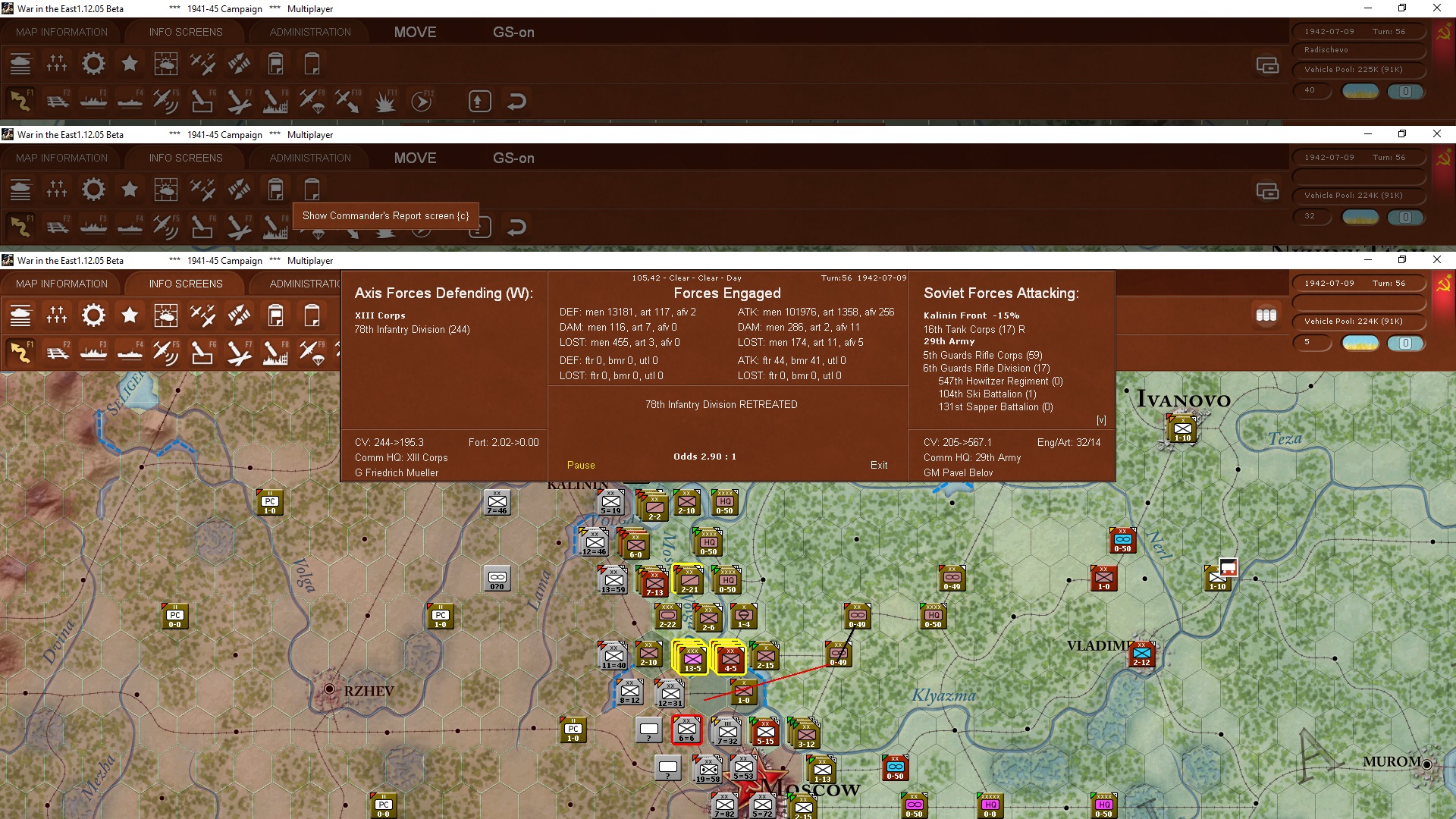Select F2 rail mode in front window
1456x819 pixels.
pyautogui.click(x=57, y=352)
